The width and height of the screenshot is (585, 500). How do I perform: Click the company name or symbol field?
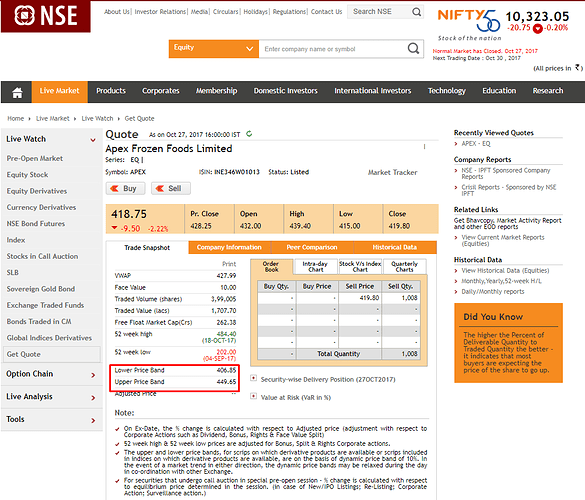point(332,49)
